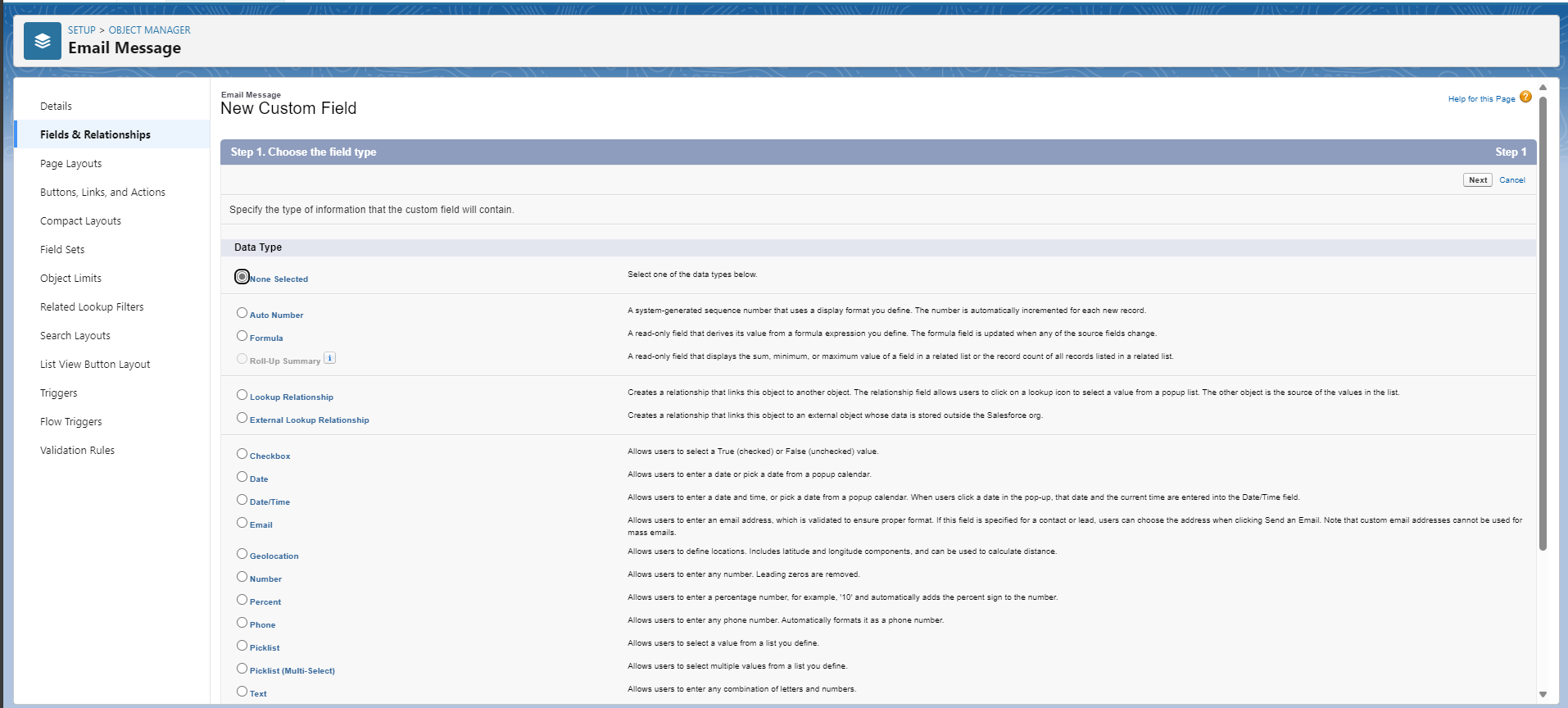Click the scrollbar down arrow
This screenshot has width=1568, height=708.
click(1543, 694)
